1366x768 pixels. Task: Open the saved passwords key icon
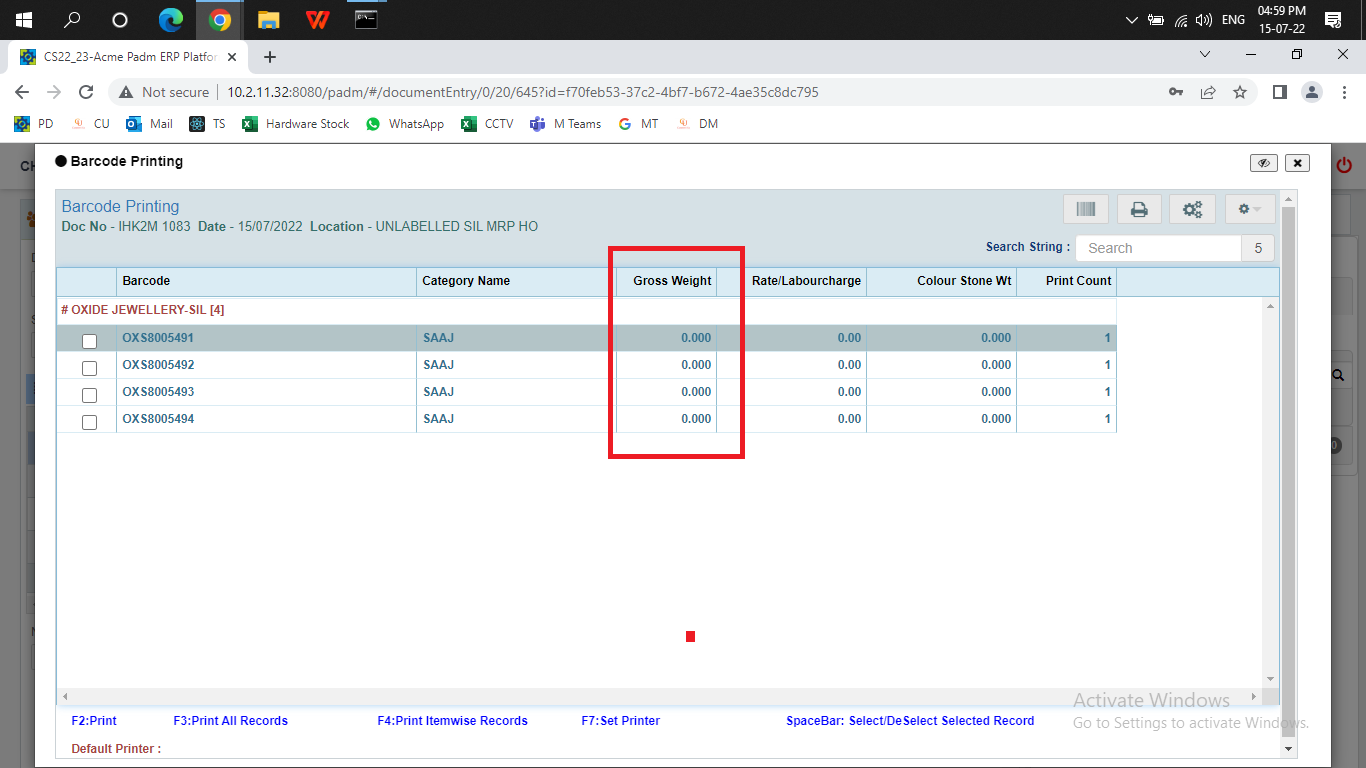pos(1176,92)
